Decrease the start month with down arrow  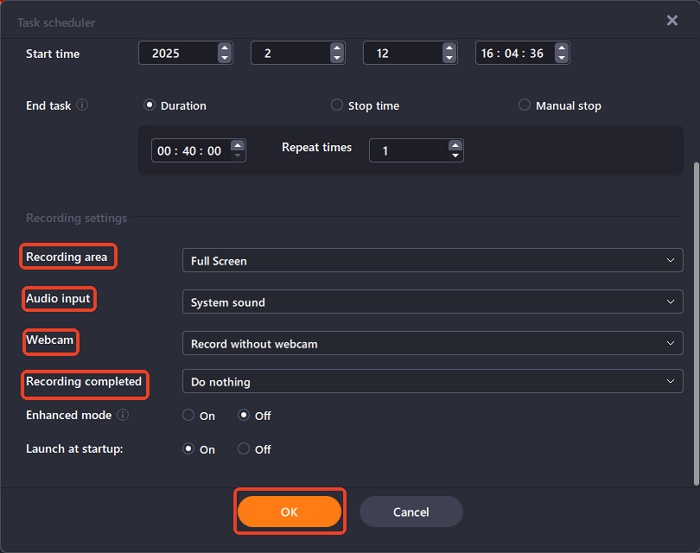point(337,59)
